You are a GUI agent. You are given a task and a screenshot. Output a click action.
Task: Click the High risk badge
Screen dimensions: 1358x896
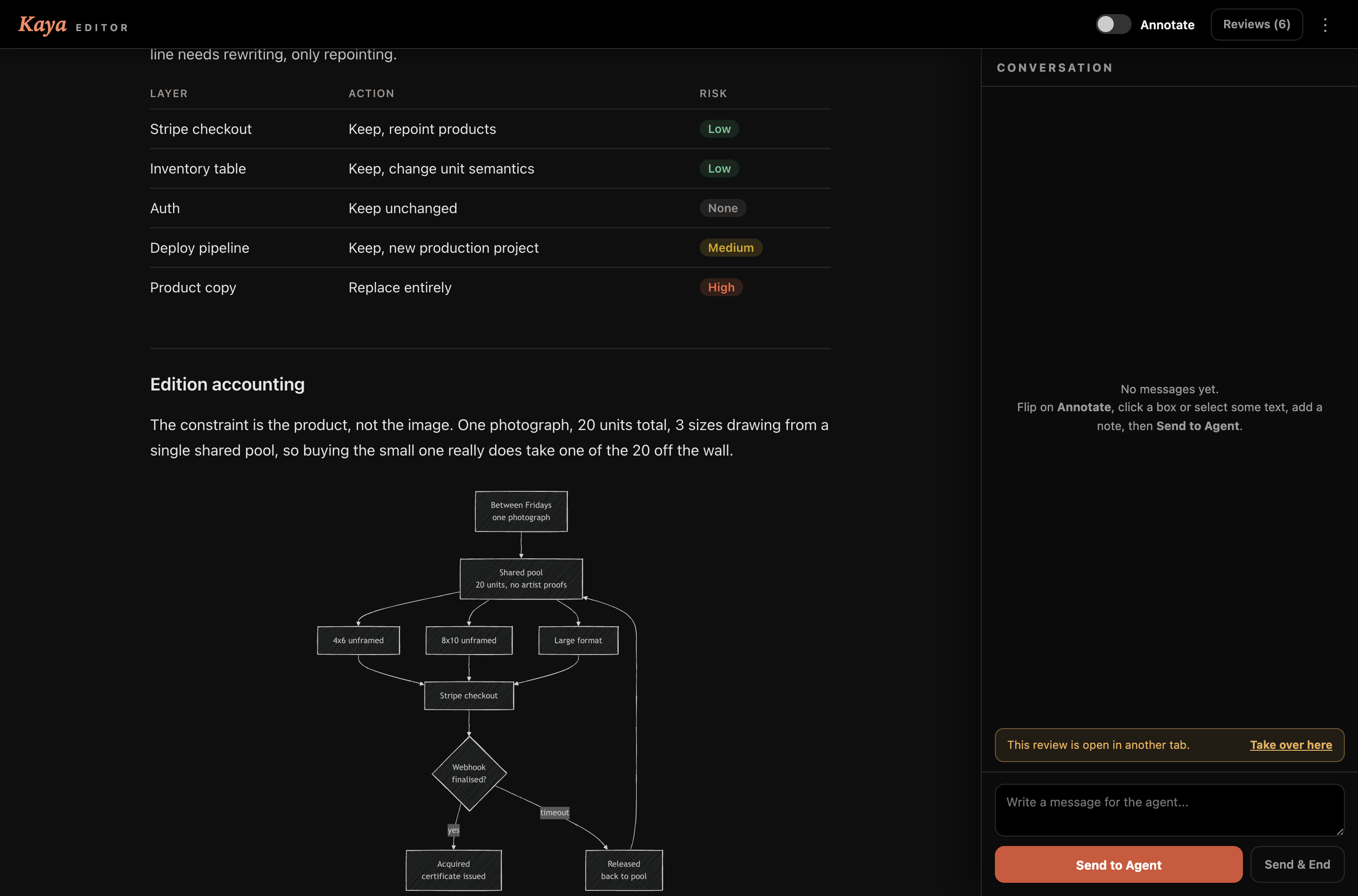721,288
